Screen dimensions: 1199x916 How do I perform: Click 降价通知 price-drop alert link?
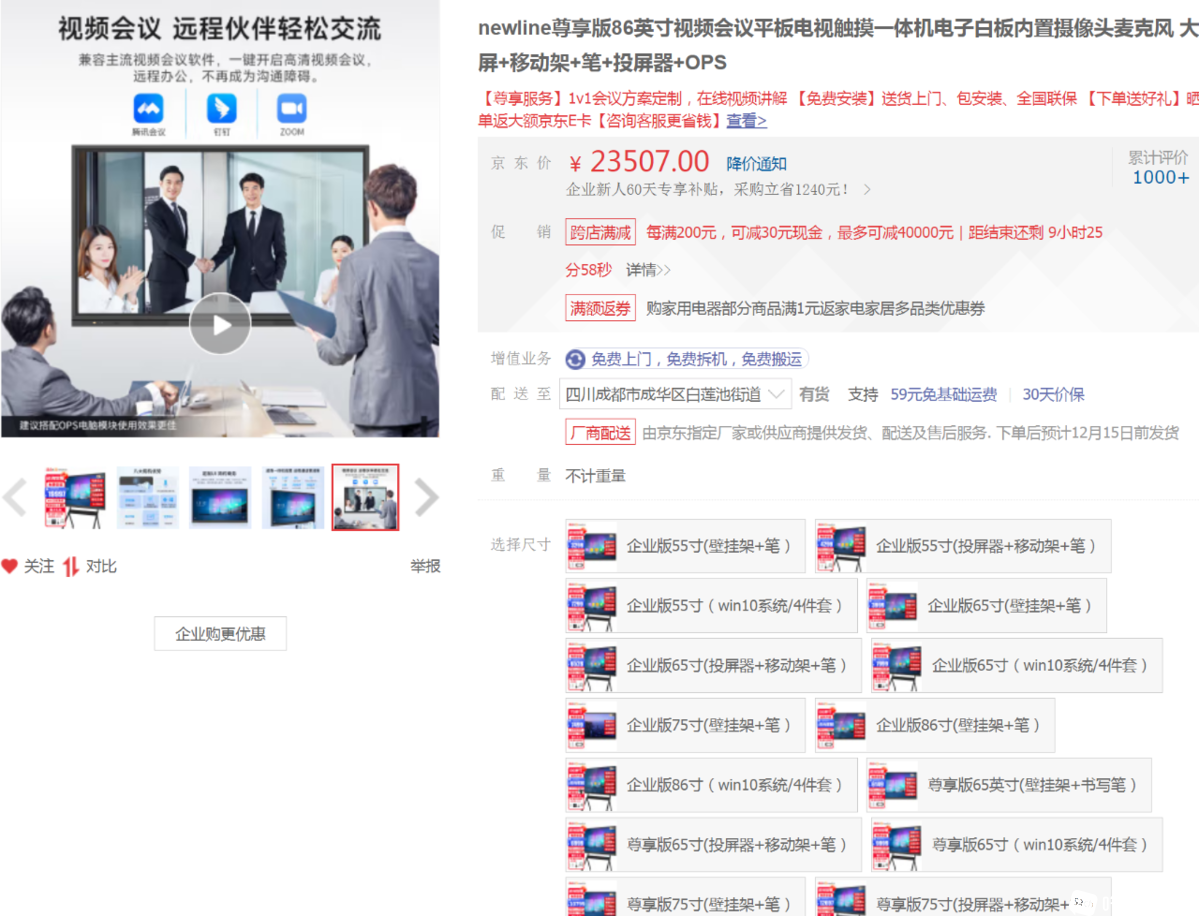click(756, 164)
